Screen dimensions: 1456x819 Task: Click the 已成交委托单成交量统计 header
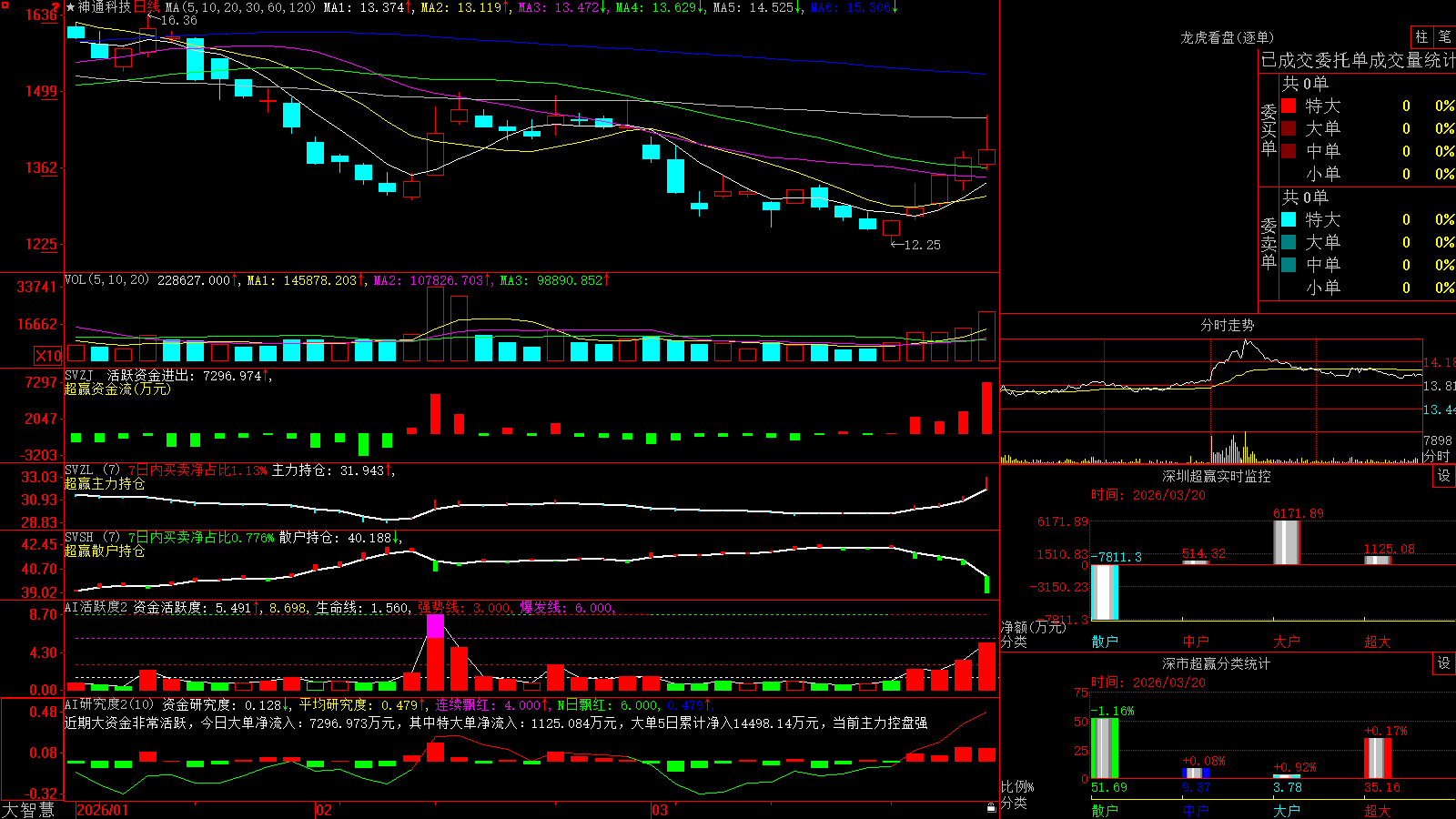1358,60
